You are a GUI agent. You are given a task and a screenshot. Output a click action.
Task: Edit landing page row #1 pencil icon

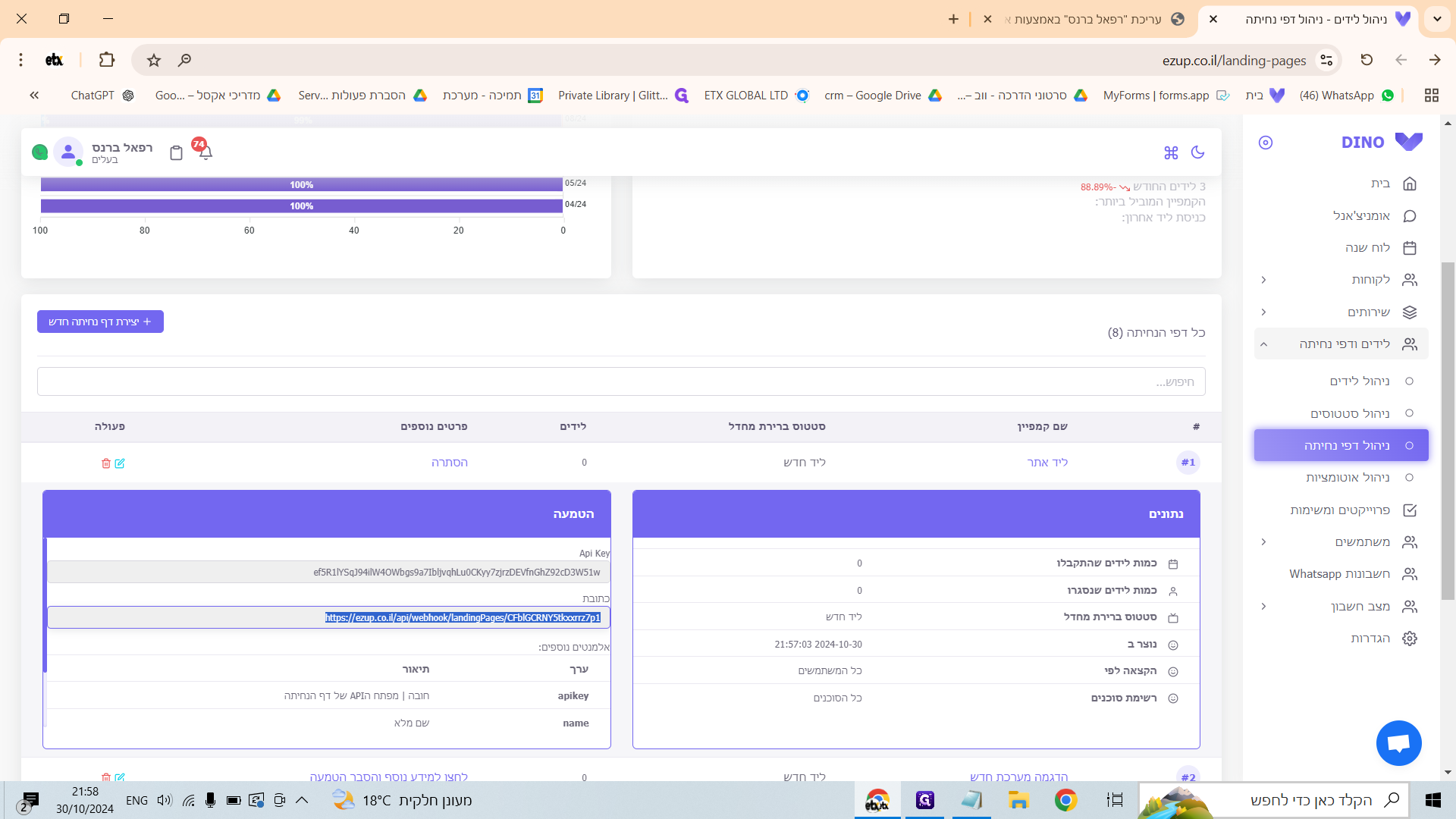[120, 463]
